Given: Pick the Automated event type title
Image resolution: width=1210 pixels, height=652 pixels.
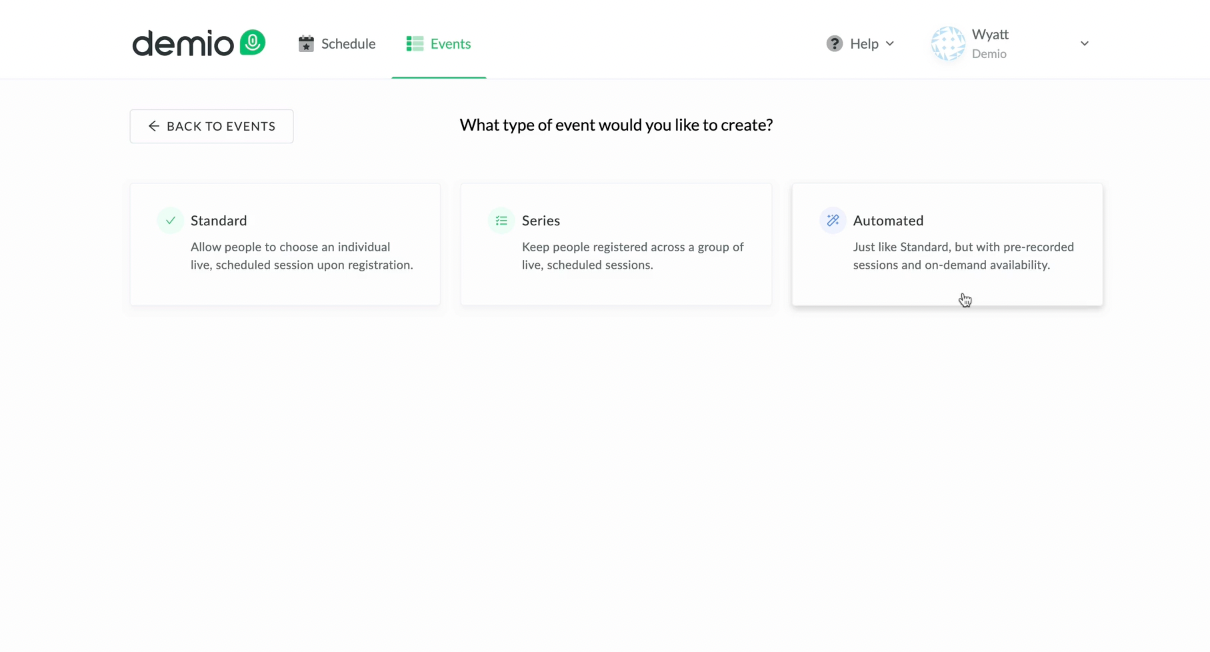Looking at the screenshot, I should pos(888,220).
